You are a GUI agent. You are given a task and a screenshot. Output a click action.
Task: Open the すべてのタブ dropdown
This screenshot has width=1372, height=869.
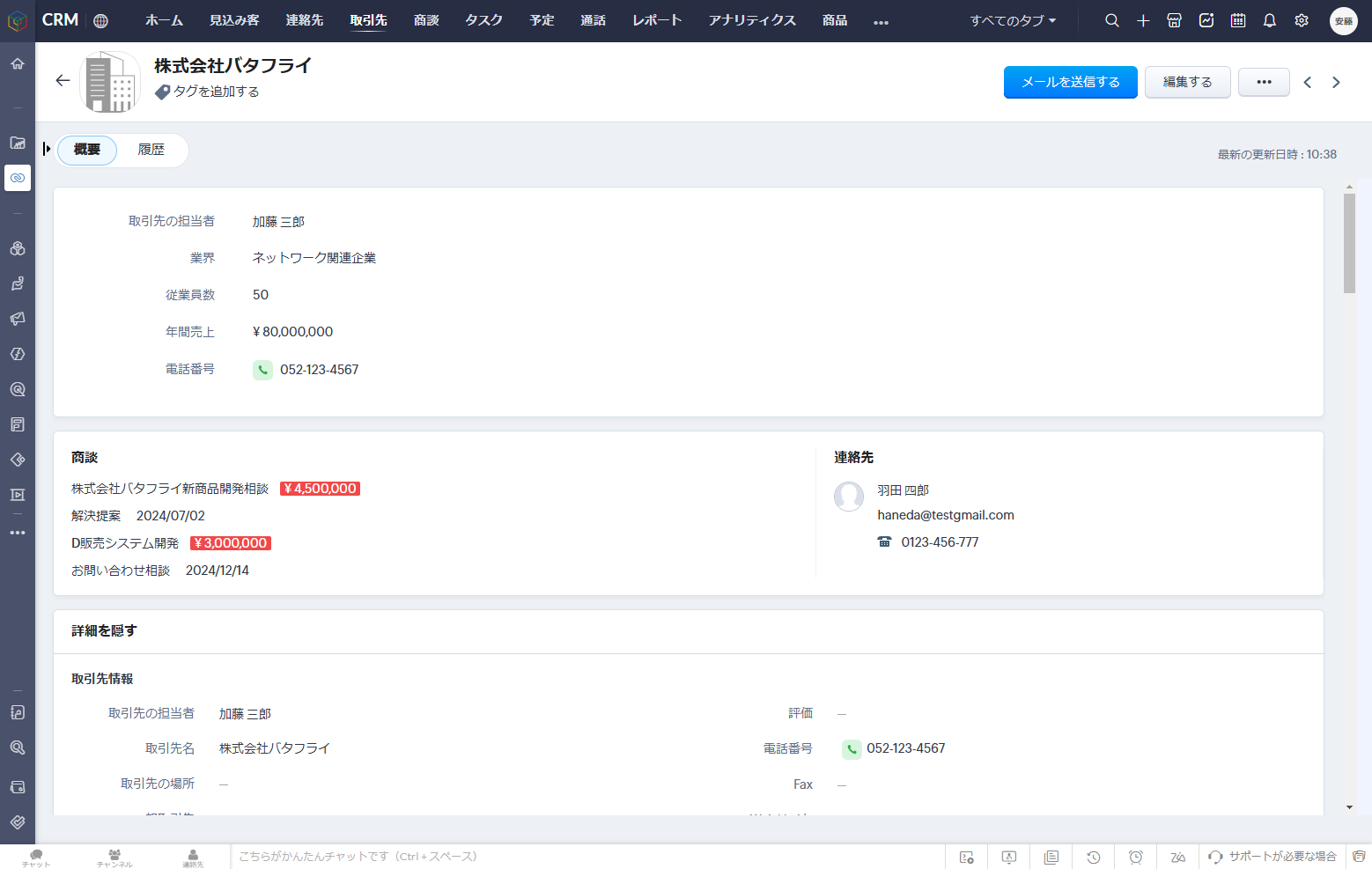point(1013,20)
